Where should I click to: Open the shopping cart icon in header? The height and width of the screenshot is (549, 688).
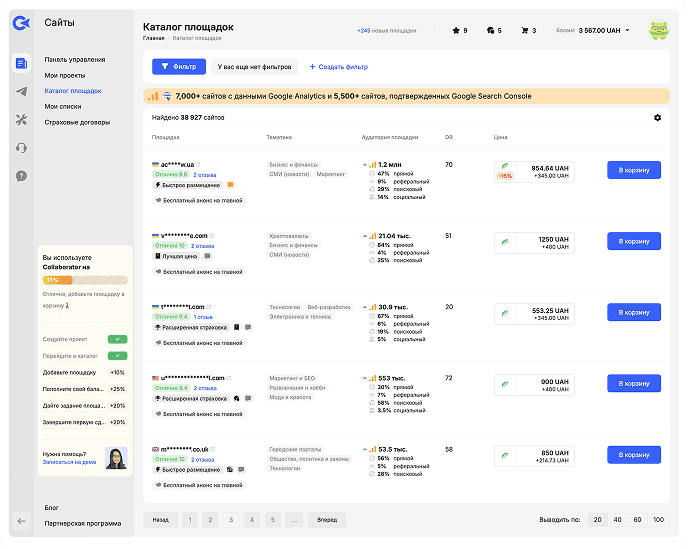tap(526, 31)
